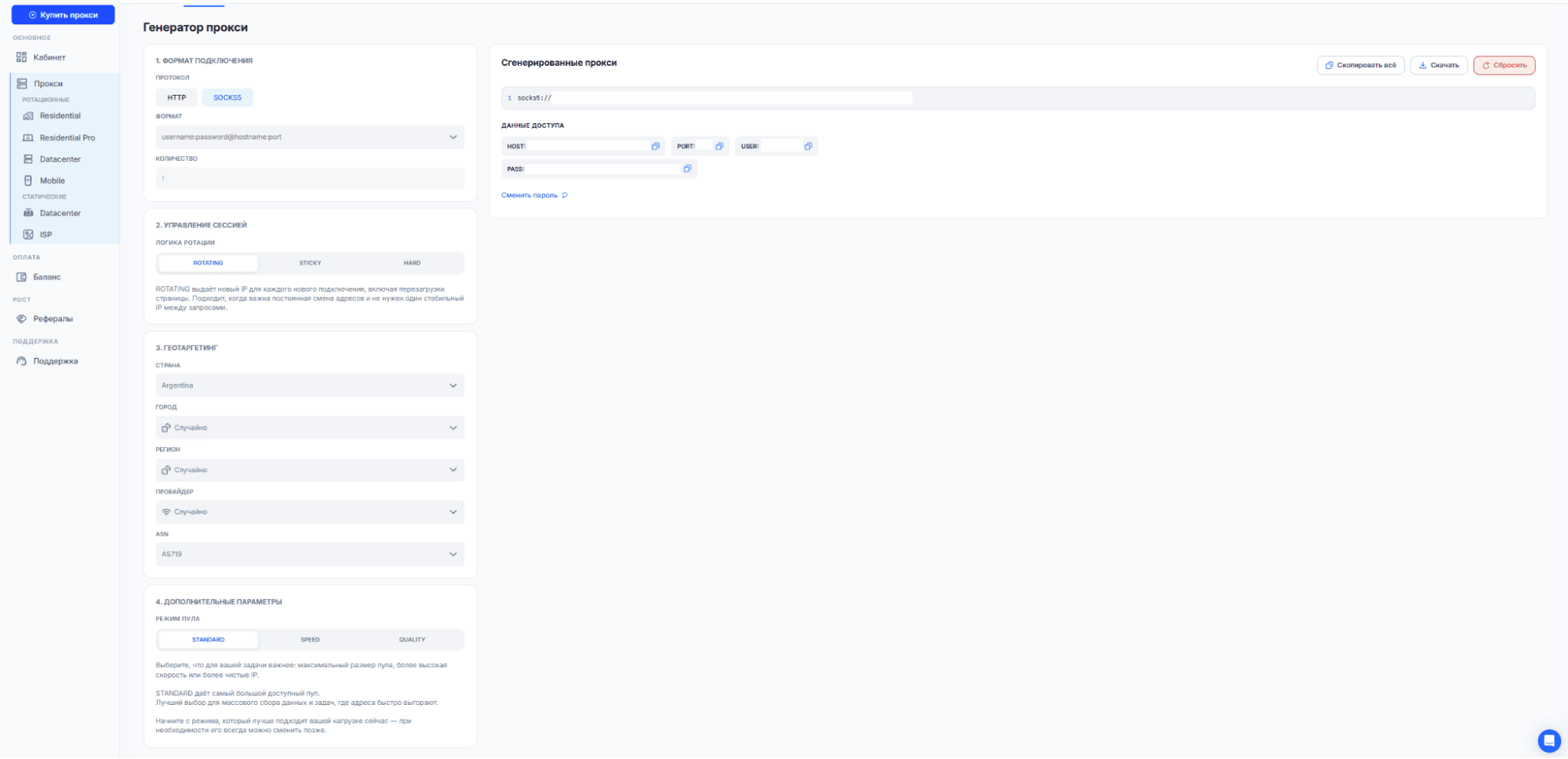1568x759 pixels.
Task: Click the reset icon in Сбросить
Action: [1486, 66]
